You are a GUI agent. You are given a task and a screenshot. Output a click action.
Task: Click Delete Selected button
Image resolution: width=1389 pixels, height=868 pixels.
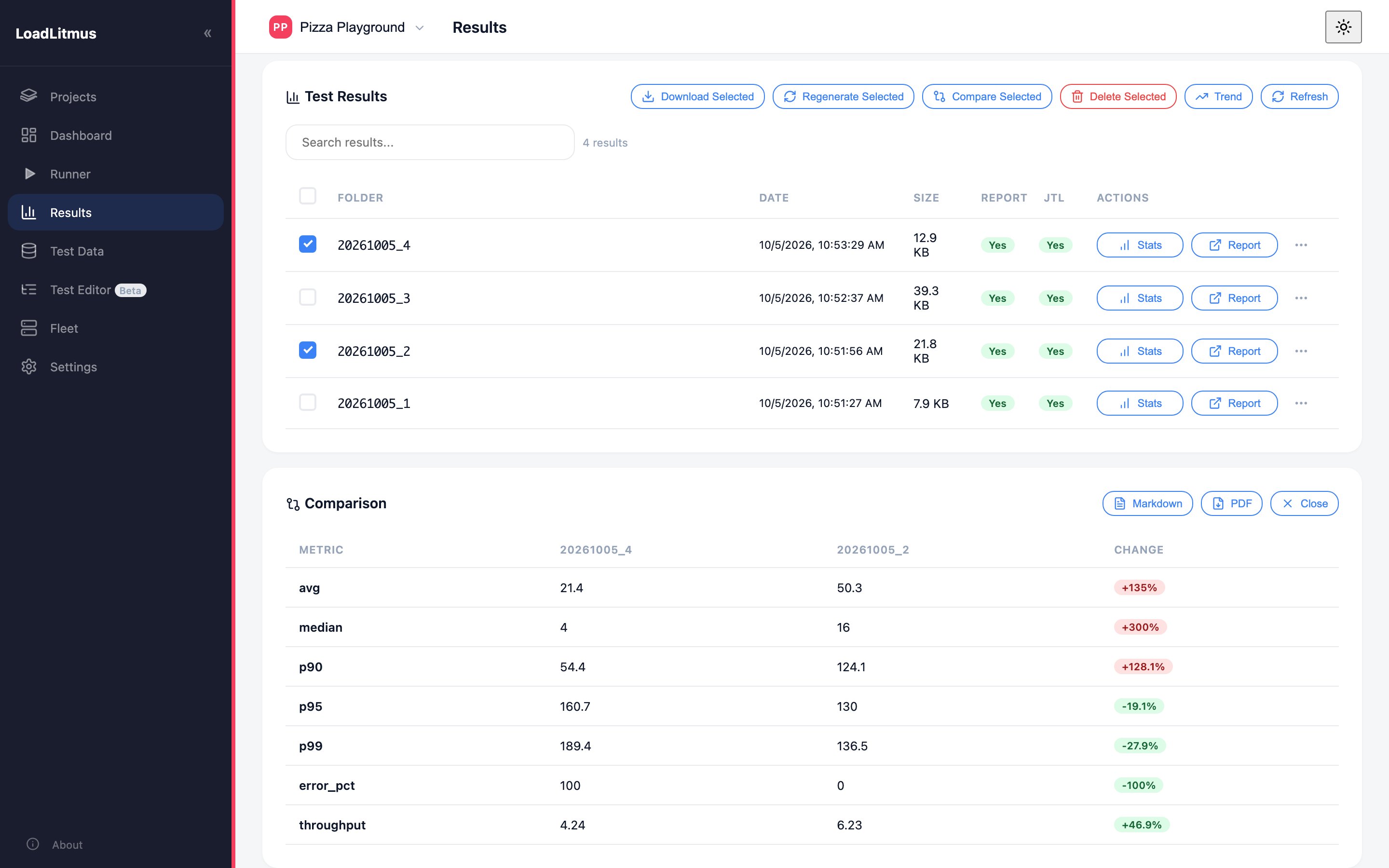1117,96
